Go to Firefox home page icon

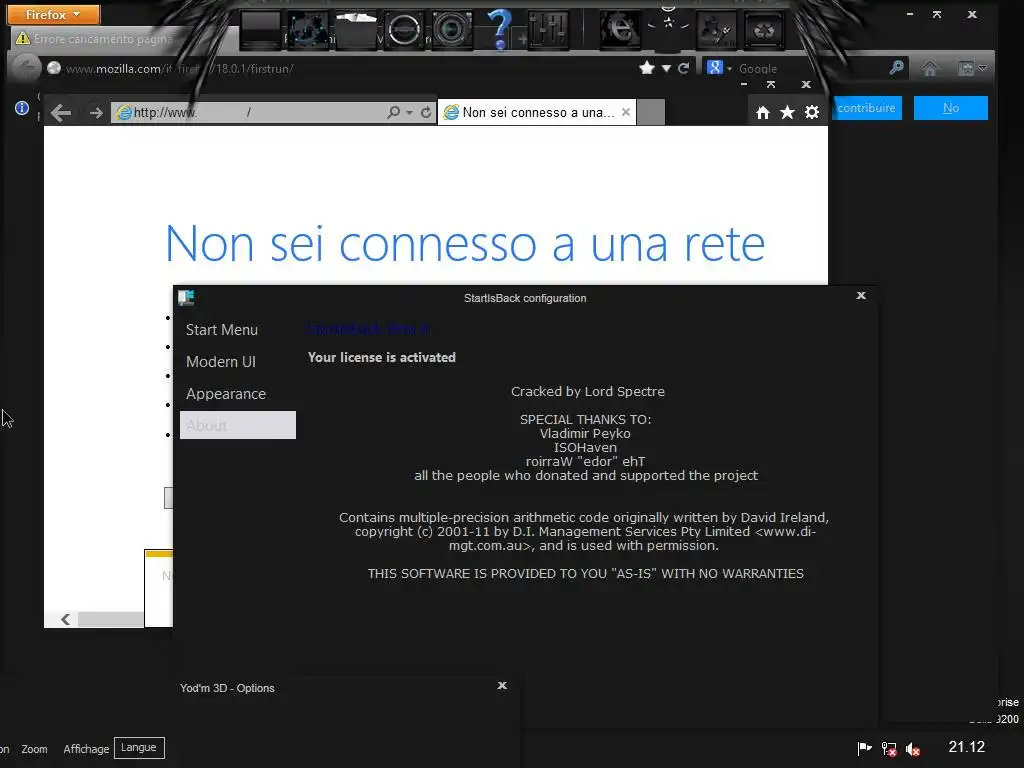click(930, 68)
